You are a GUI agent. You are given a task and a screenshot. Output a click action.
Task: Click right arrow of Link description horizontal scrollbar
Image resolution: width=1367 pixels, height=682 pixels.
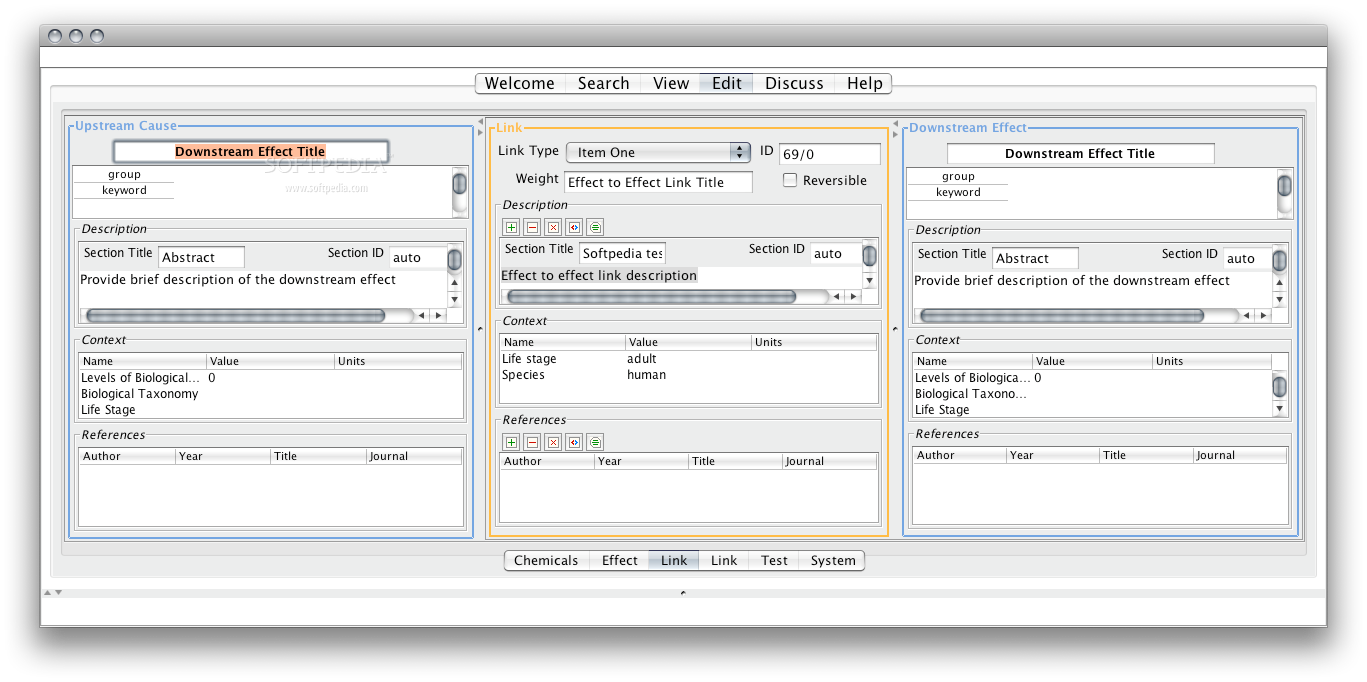[x=853, y=296]
